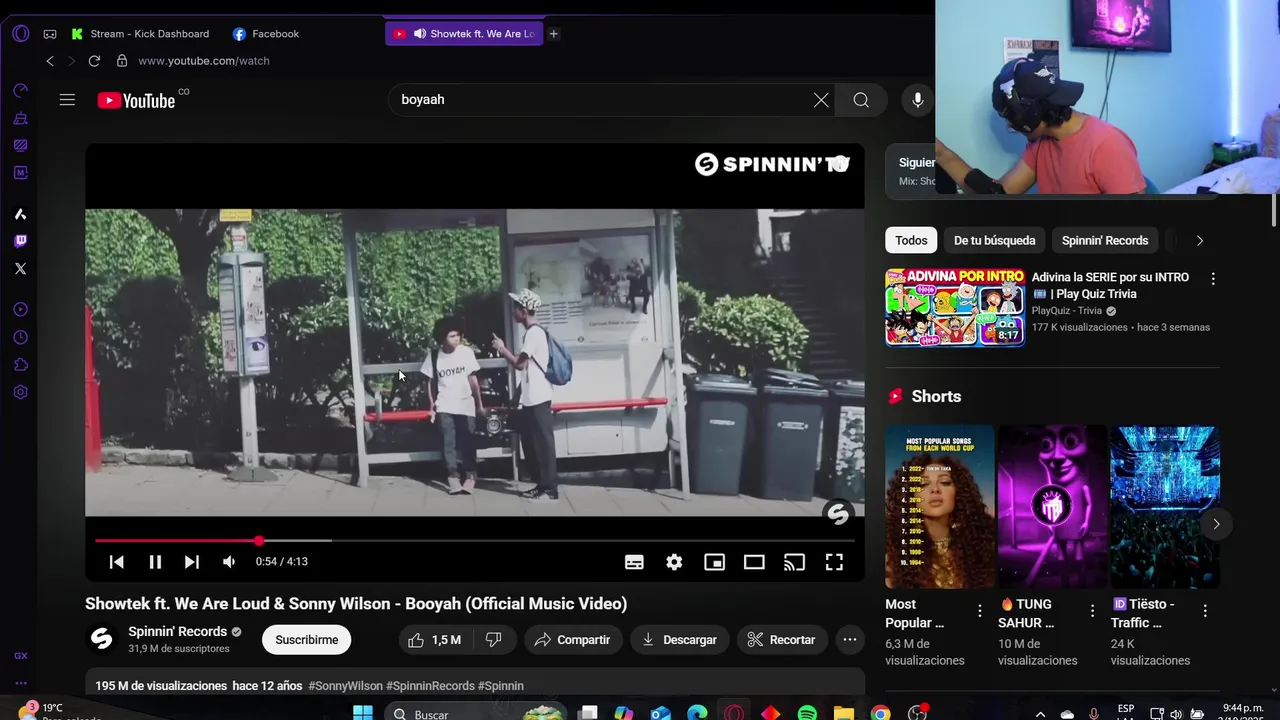Select the Showtek YouTube tab
The height and width of the screenshot is (720, 1280).
click(x=464, y=34)
